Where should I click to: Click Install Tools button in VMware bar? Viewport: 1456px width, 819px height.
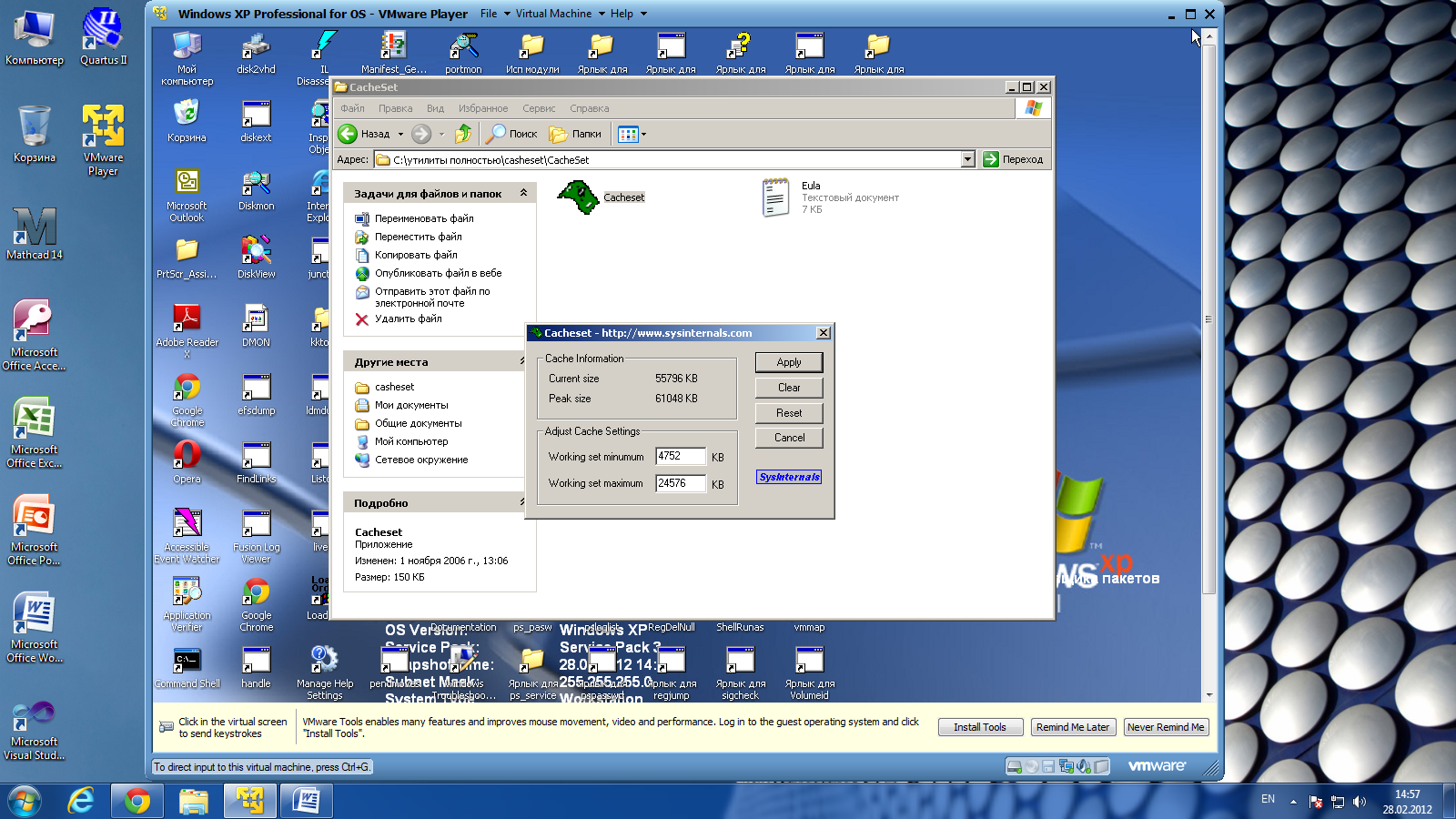(x=980, y=727)
